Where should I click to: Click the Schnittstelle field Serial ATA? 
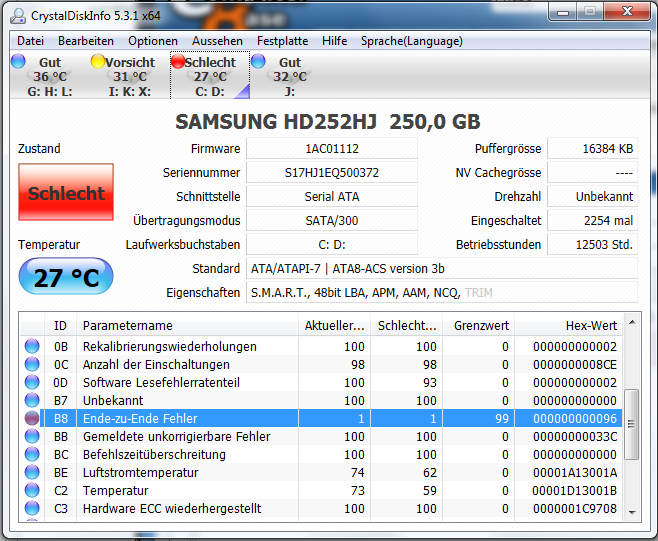point(332,196)
